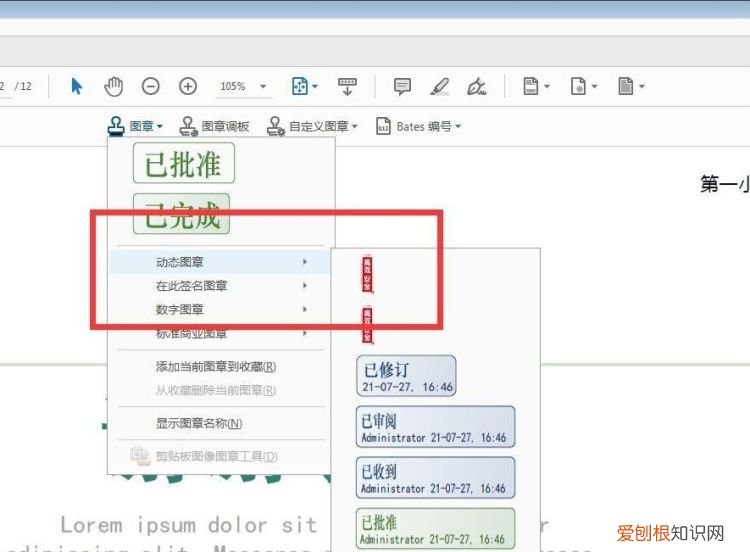Click the zoom out minus icon
Viewport: 750px width, 552px height.
151,87
